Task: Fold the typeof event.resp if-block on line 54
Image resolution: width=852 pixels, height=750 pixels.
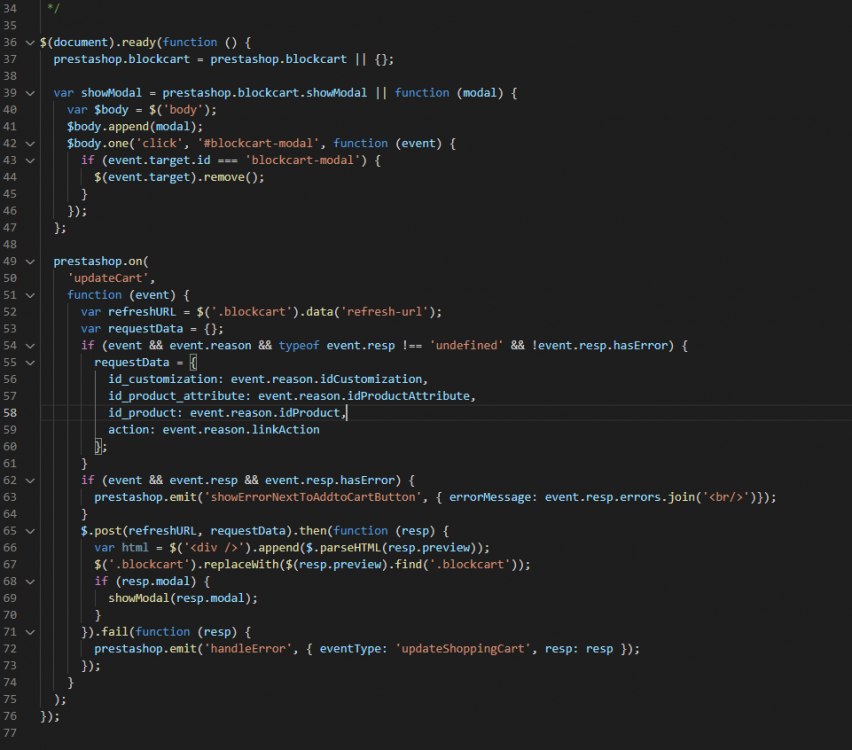Action: point(30,346)
